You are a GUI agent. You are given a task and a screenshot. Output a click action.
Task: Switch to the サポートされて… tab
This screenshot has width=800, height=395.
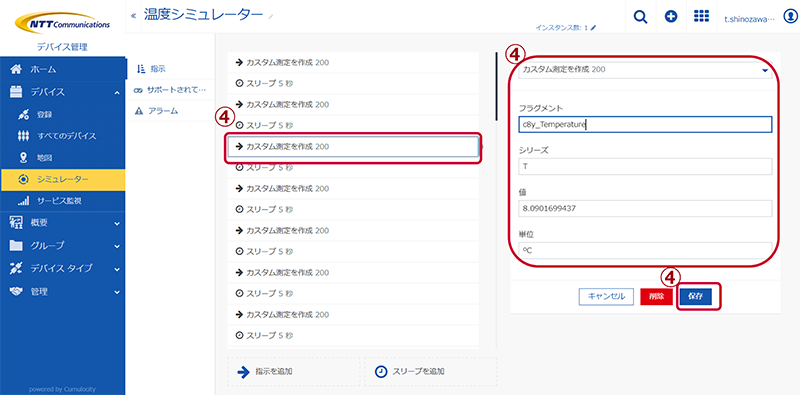coord(170,90)
